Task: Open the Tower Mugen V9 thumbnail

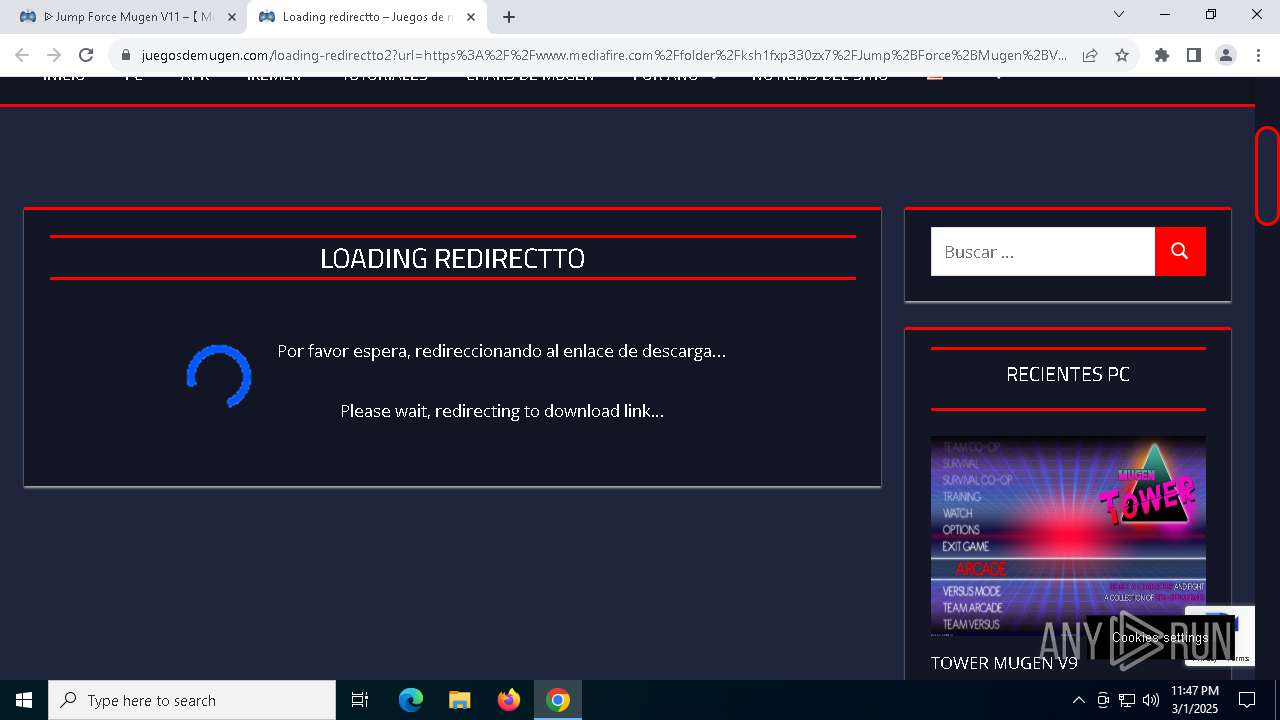Action: point(1068,536)
